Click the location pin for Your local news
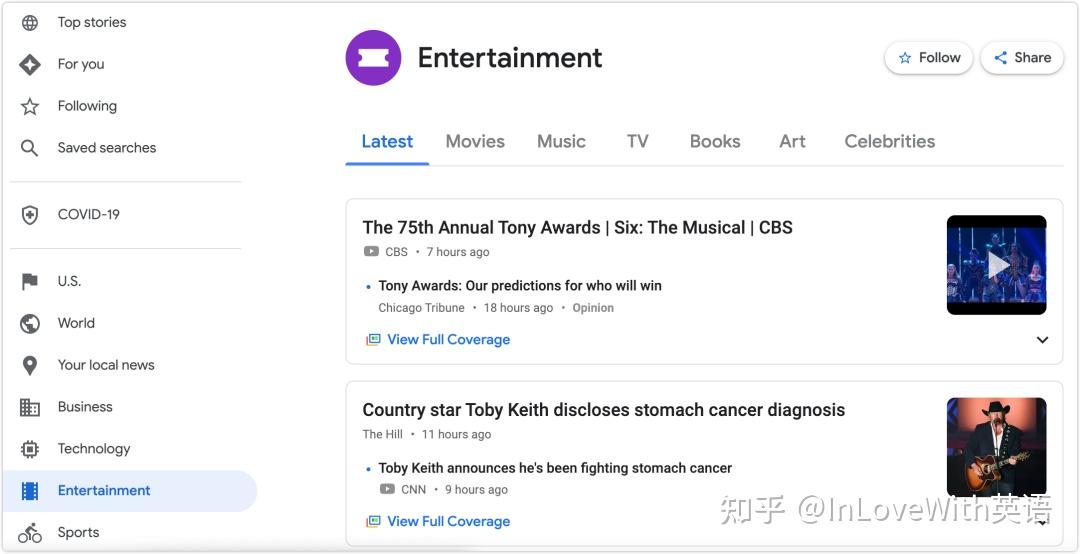This screenshot has height=554, width=1080. pyautogui.click(x=30, y=365)
